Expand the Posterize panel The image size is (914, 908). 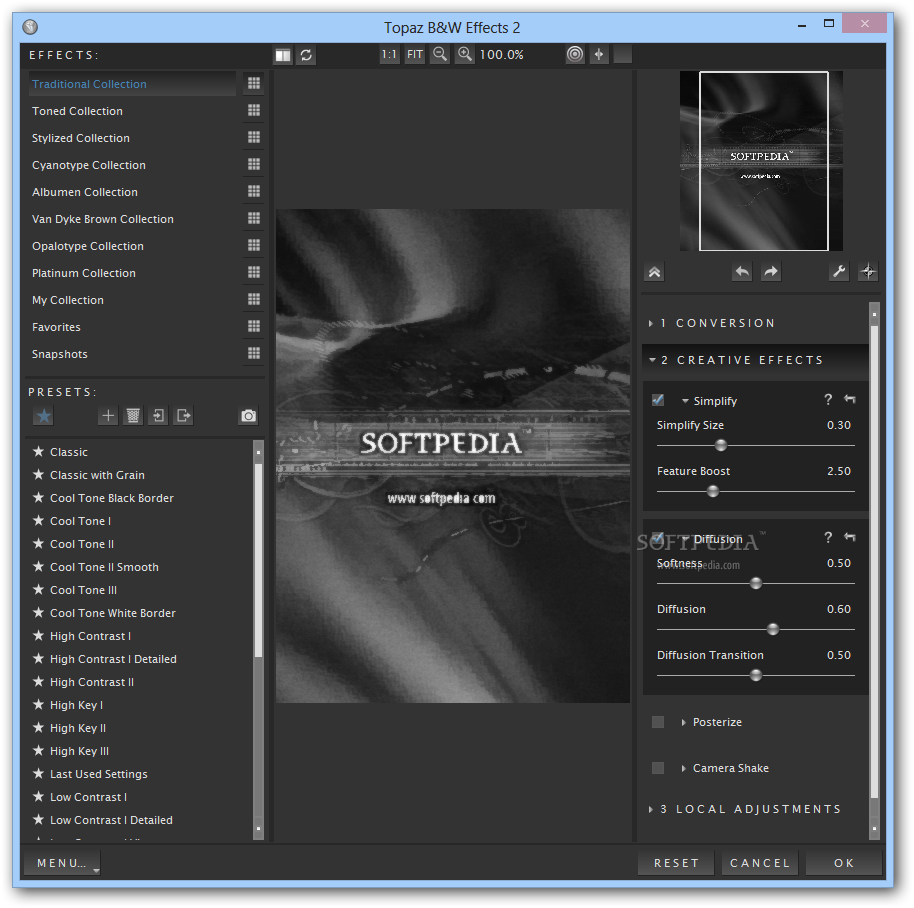(683, 723)
